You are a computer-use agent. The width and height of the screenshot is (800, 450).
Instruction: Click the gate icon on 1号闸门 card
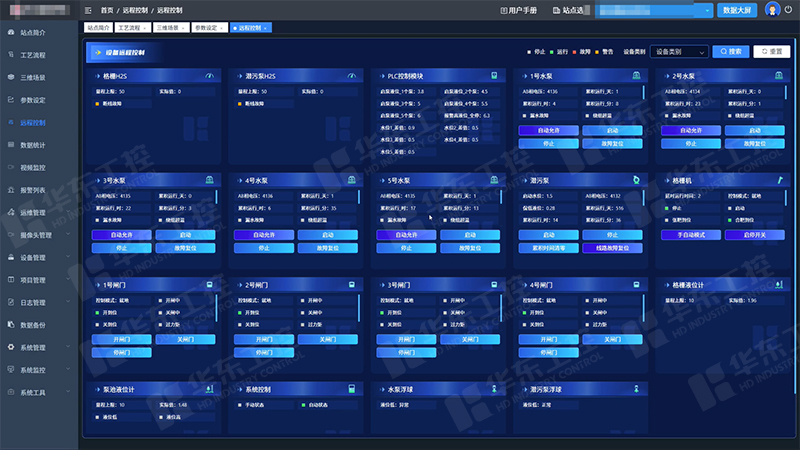210,285
